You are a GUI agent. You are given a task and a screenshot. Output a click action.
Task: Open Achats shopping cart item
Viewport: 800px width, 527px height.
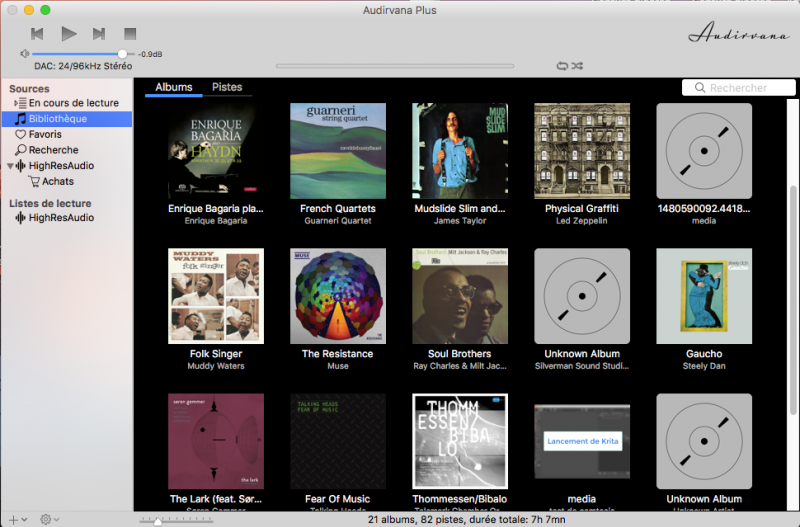(x=51, y=182)
